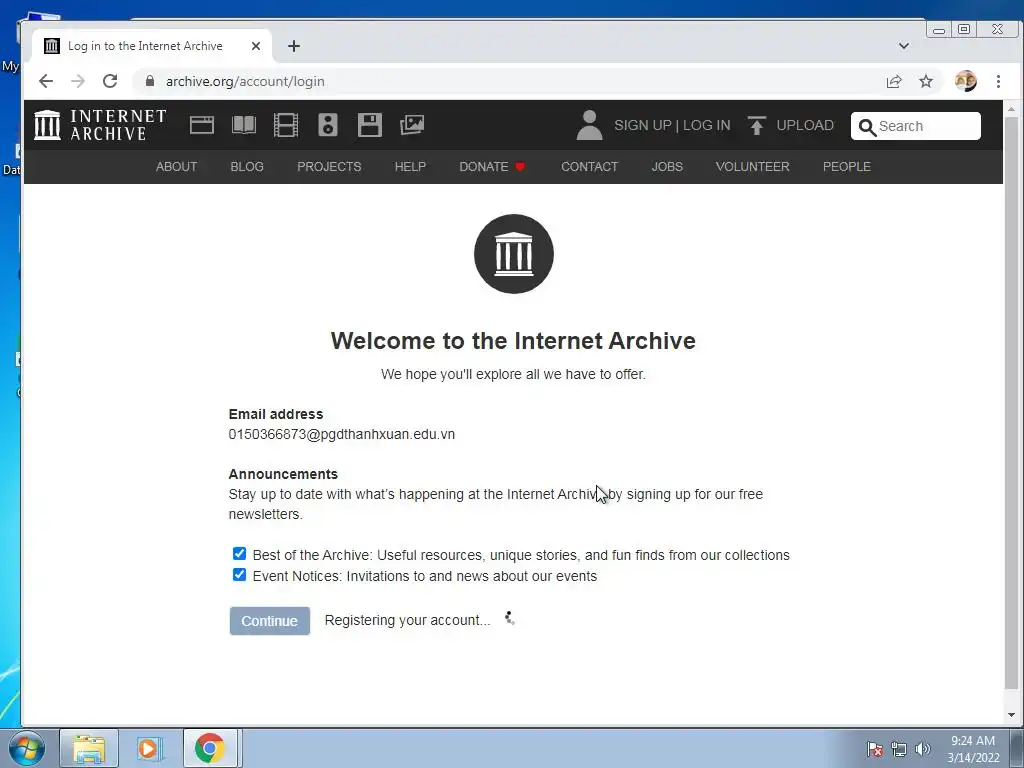Click the vertical scrollbar thumb

(1012, 402)
